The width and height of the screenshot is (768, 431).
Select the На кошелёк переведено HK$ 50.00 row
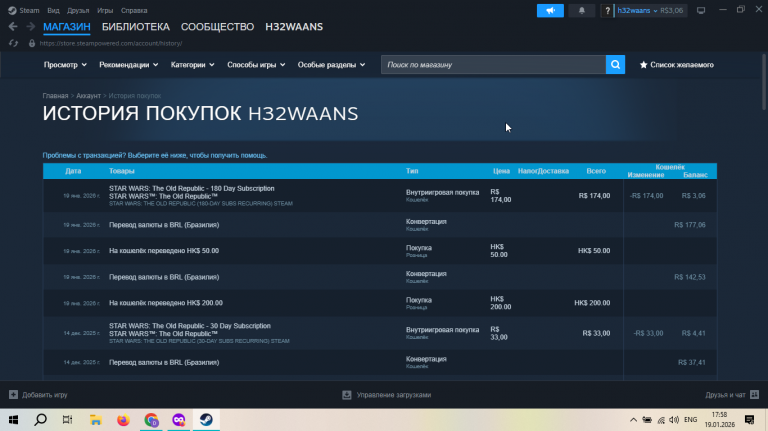(380, 251)
